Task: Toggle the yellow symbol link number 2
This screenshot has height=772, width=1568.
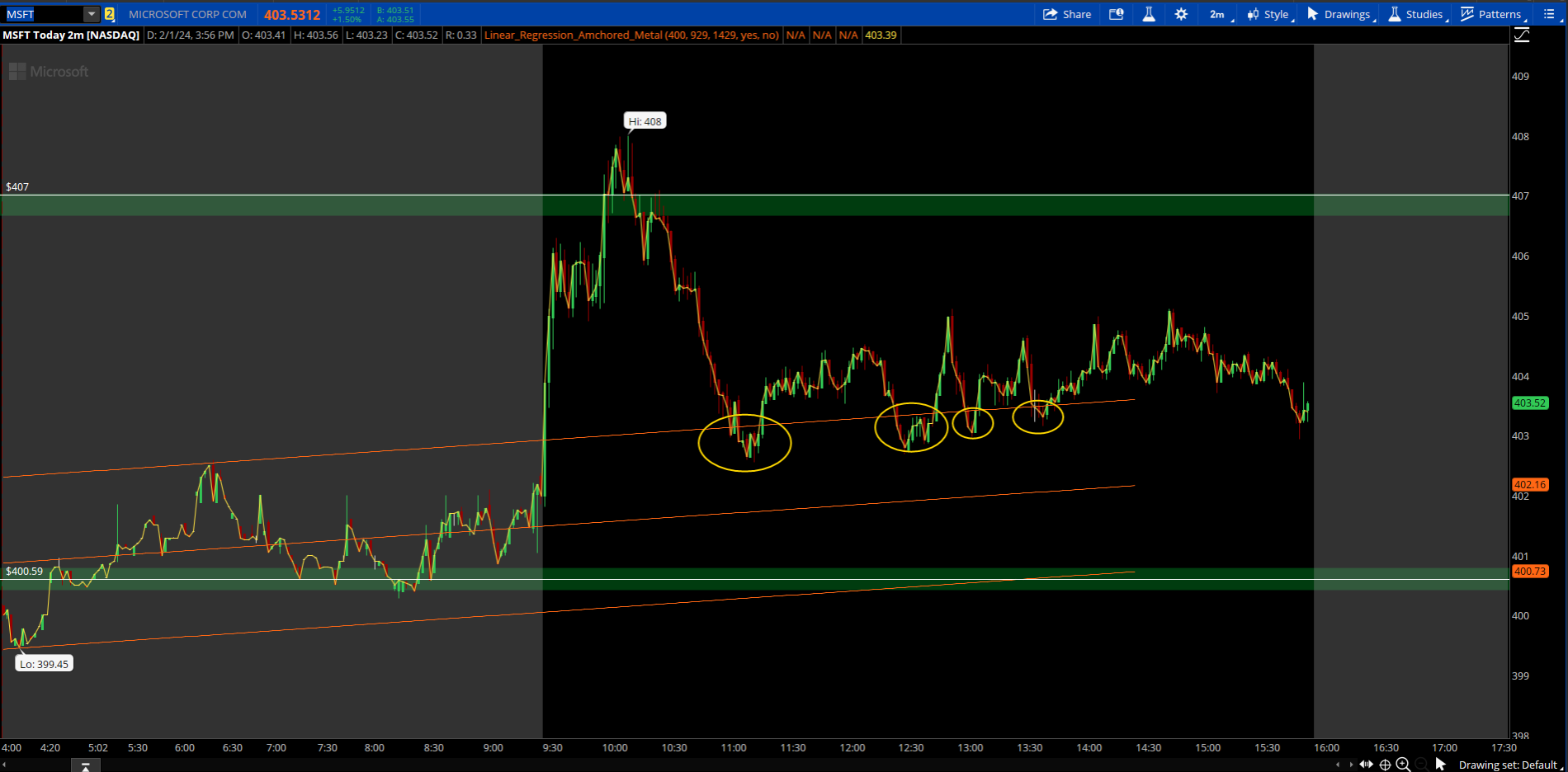Action: point(109,14)
